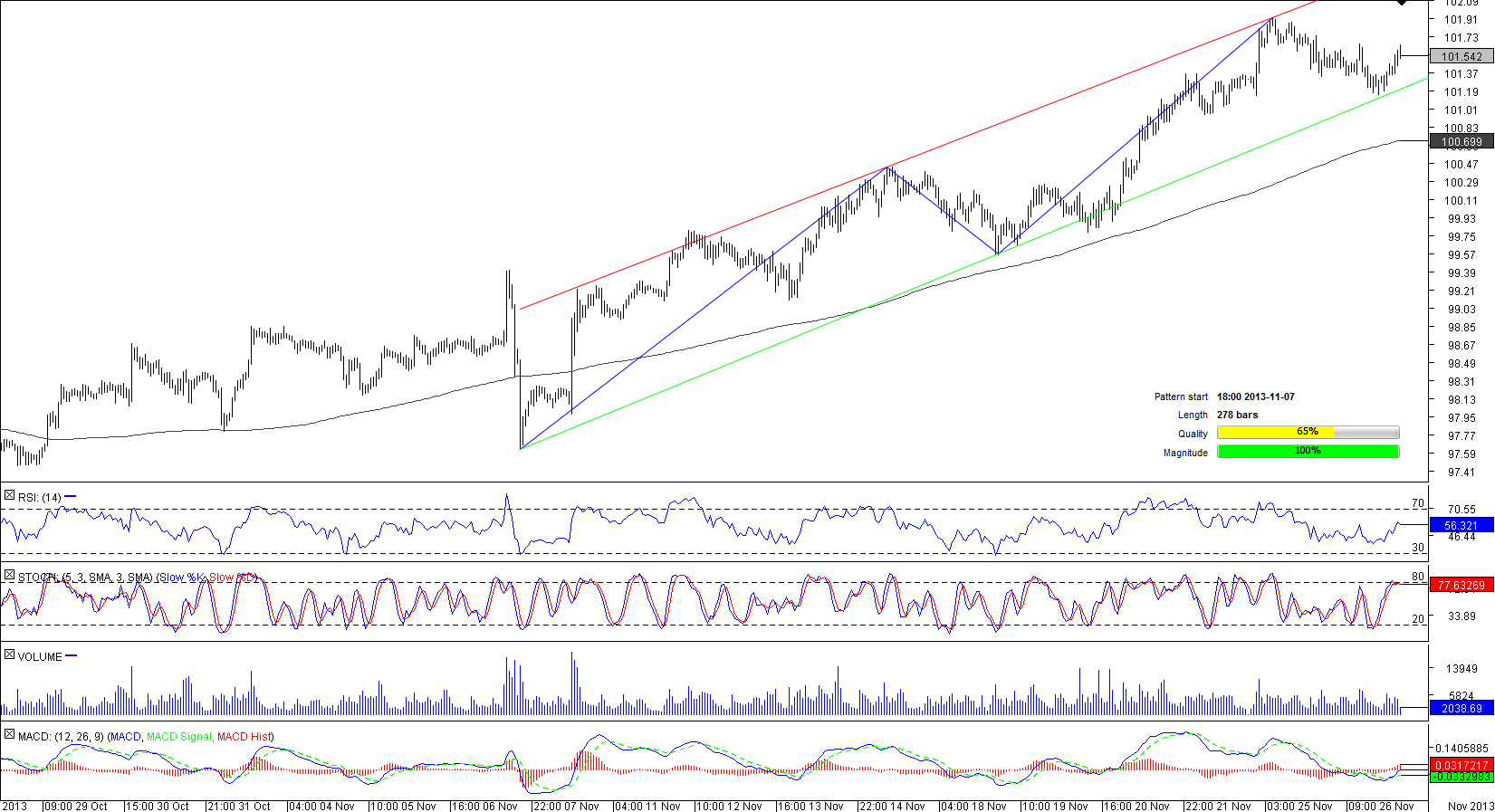
Task: Click the red MACD value tag 0.0317217
Action: [1461, 766]
